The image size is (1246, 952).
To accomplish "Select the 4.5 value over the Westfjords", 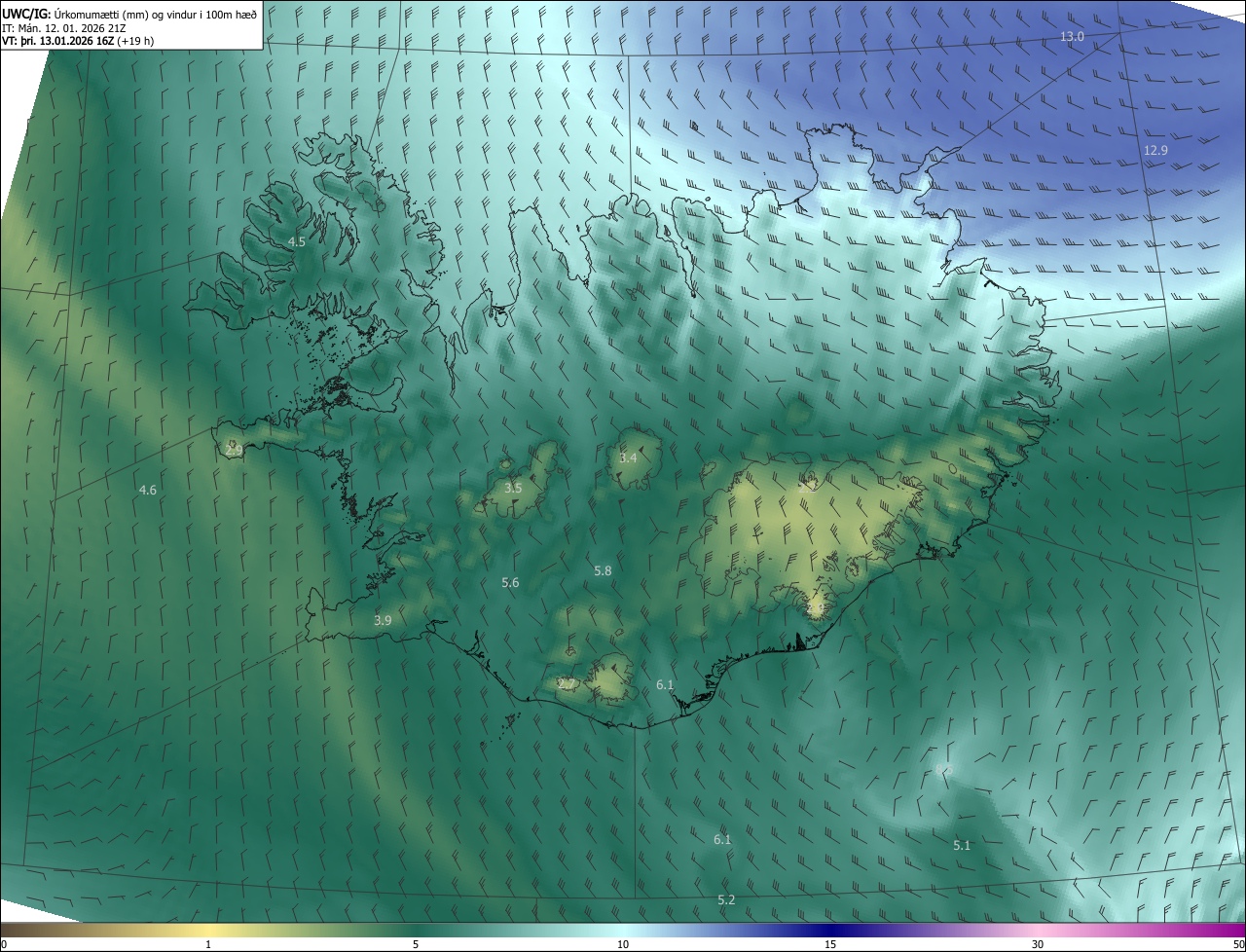I will coord(297,241).
